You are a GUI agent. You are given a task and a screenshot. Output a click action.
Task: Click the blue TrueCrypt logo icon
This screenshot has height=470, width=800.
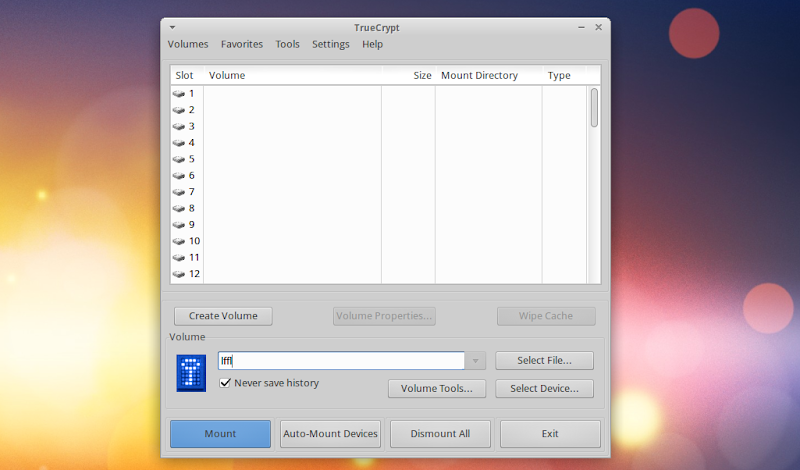[191, 373]
